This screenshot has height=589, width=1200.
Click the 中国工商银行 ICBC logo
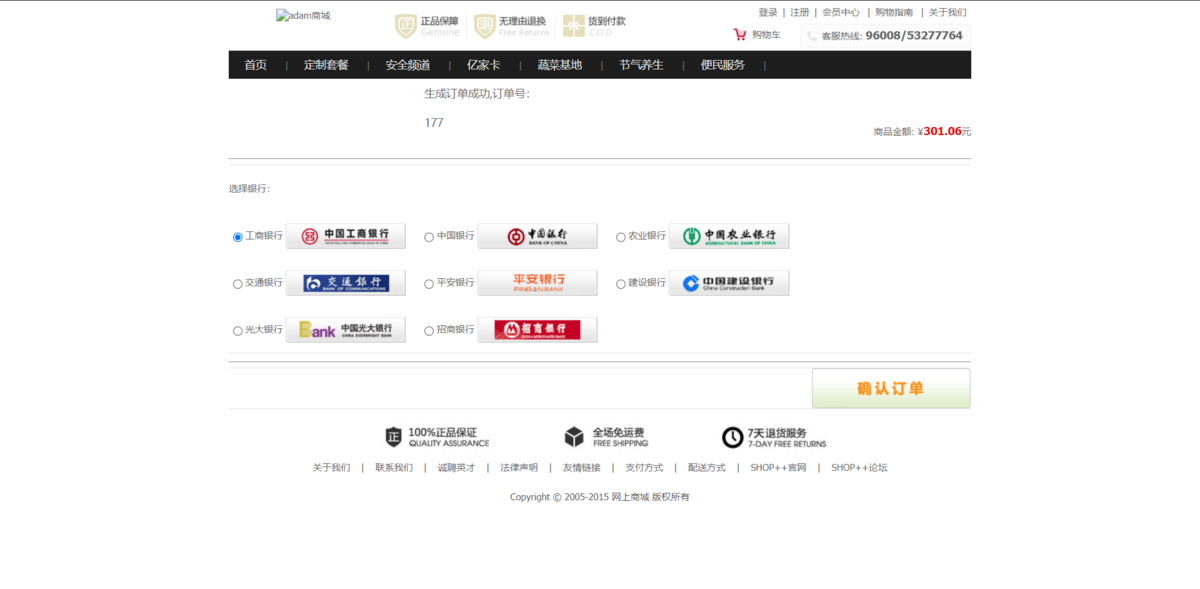point(345,236)
